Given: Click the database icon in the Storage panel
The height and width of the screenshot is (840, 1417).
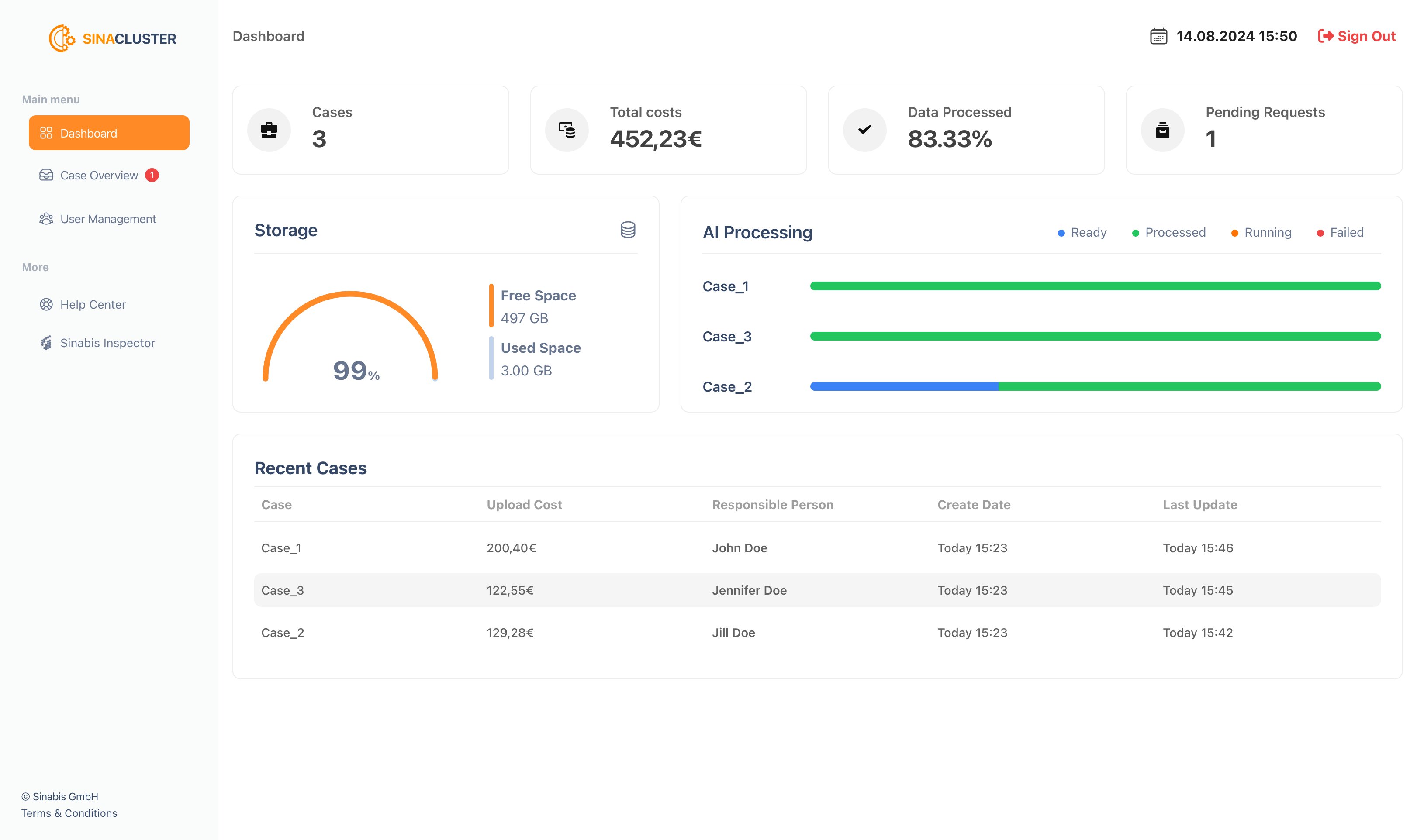Looking at the screenshot, I should coord(628,231).
